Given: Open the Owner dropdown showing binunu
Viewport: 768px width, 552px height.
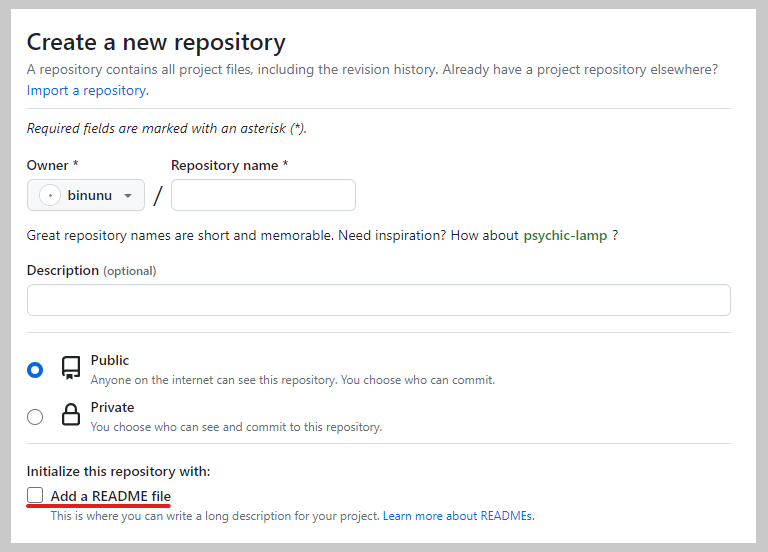Looking at the screenshot, I should pos(86,195).
